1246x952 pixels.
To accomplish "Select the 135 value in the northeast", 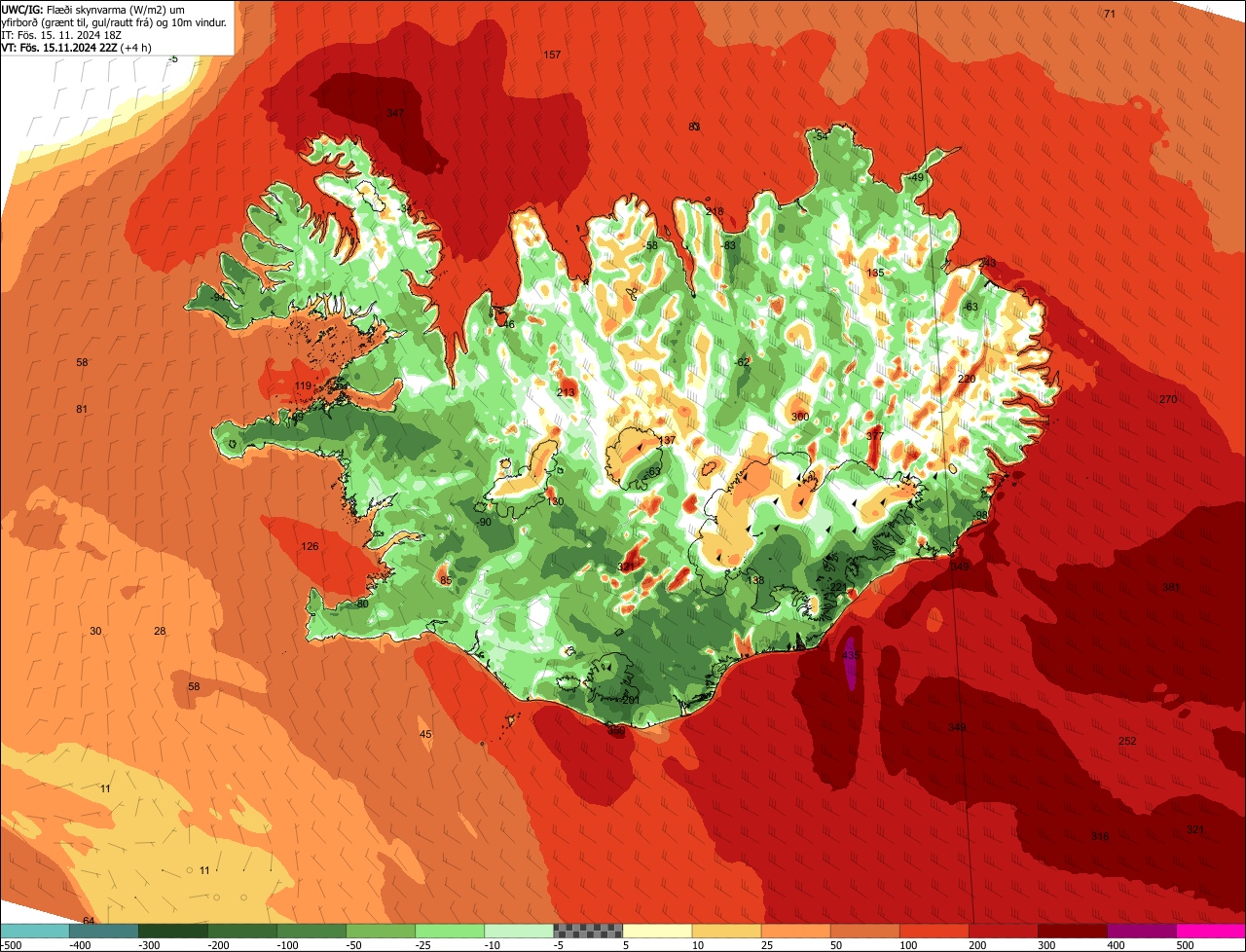I will (x=875, y=273).
